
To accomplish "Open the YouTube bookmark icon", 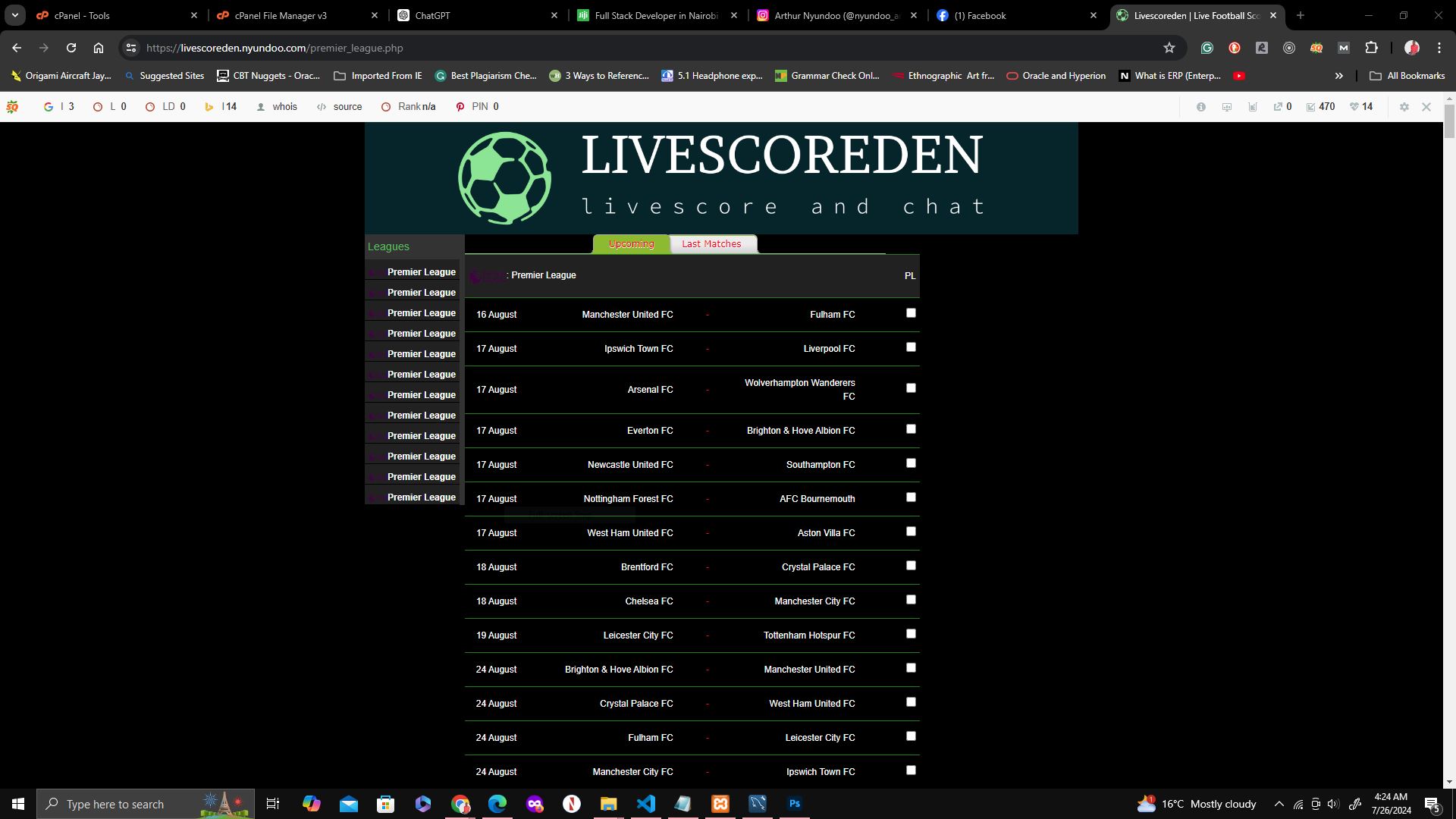I will coord(1239,76).
